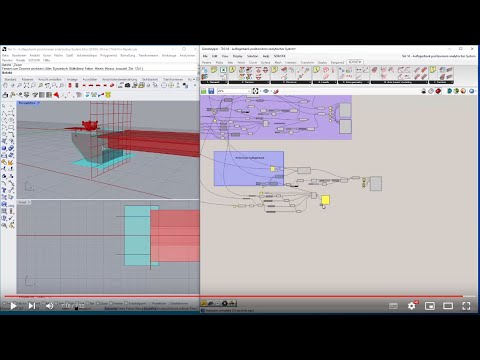
Task: Open Grasshopper preview settings blue sphere dropdown
Action: tap(472, 91)
